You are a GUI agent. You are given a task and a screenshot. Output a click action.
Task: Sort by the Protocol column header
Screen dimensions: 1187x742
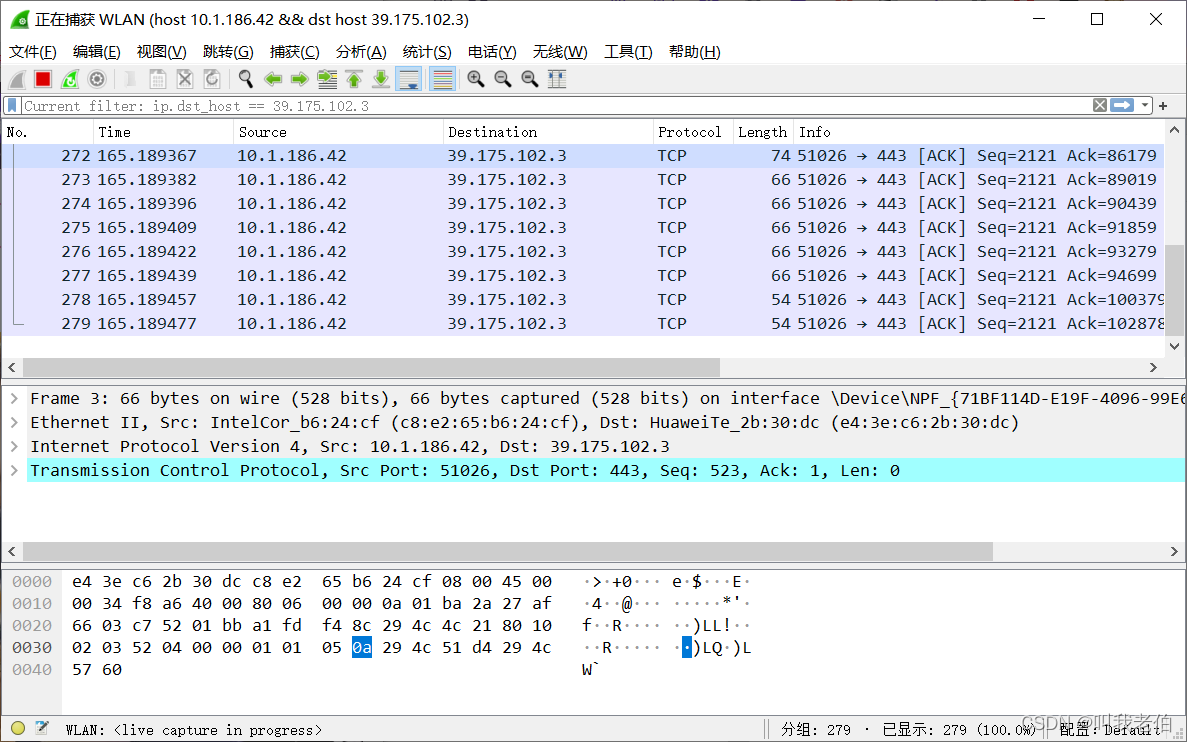[693, 132]
